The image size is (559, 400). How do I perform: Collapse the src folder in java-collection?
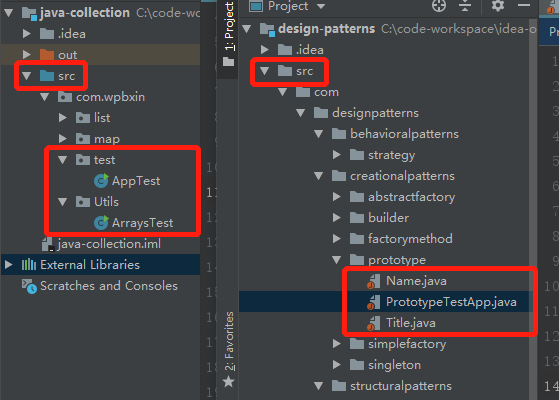pyautogui.click(x=27, y=76)
